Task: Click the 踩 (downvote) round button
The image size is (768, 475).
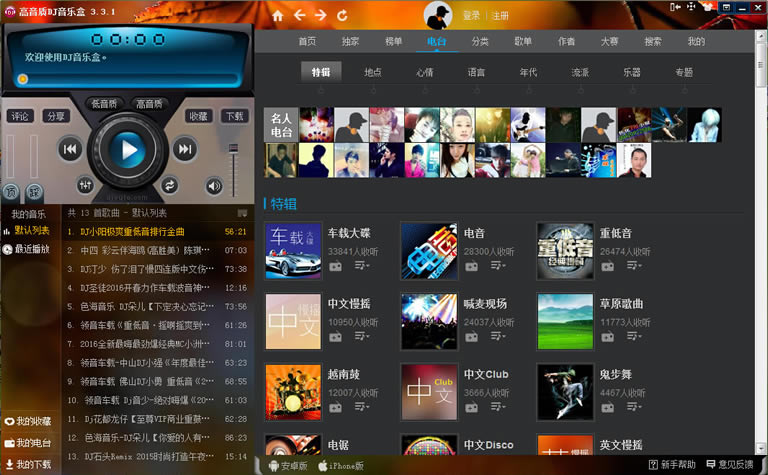Action: (34, 192)
